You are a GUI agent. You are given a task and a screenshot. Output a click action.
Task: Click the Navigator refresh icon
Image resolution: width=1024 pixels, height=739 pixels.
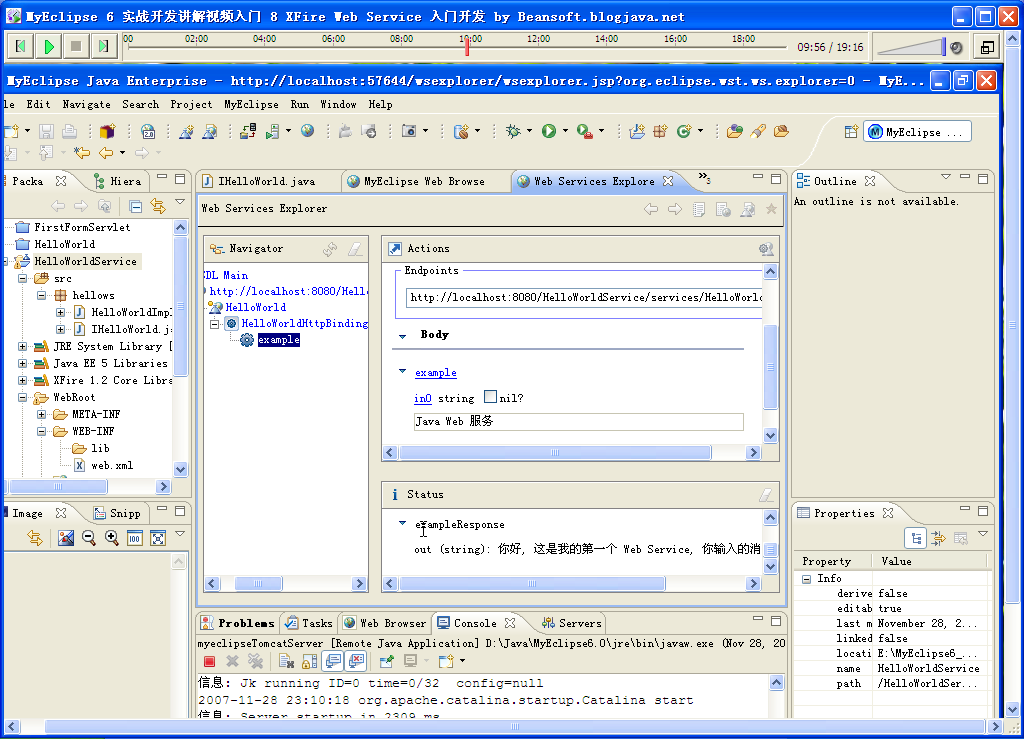(x=330, y=249)
